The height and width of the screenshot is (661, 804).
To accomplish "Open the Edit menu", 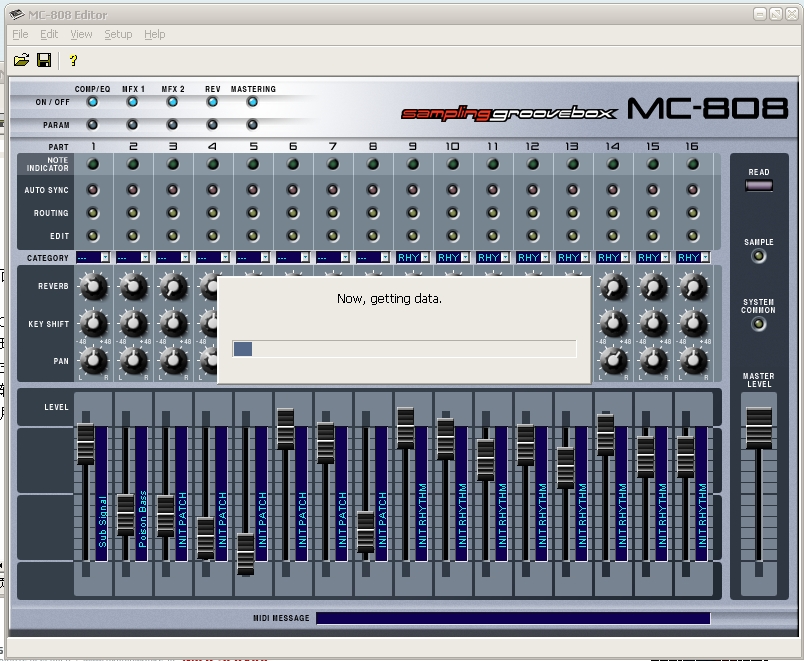I will 49,34.
